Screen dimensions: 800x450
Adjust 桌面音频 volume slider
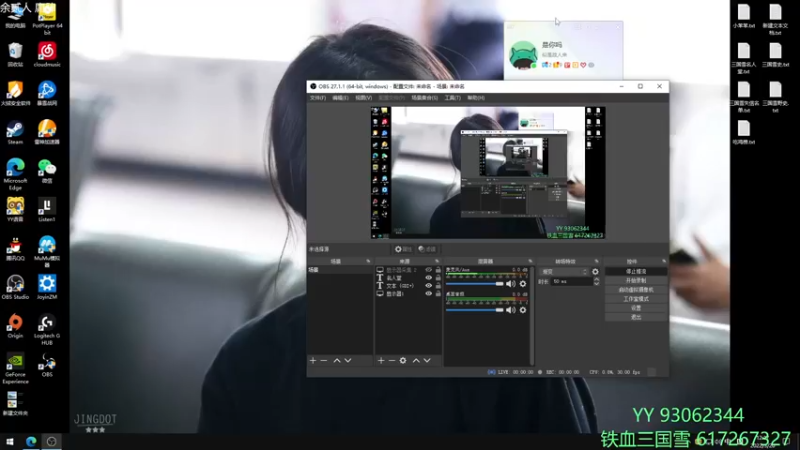click(474, 310)
